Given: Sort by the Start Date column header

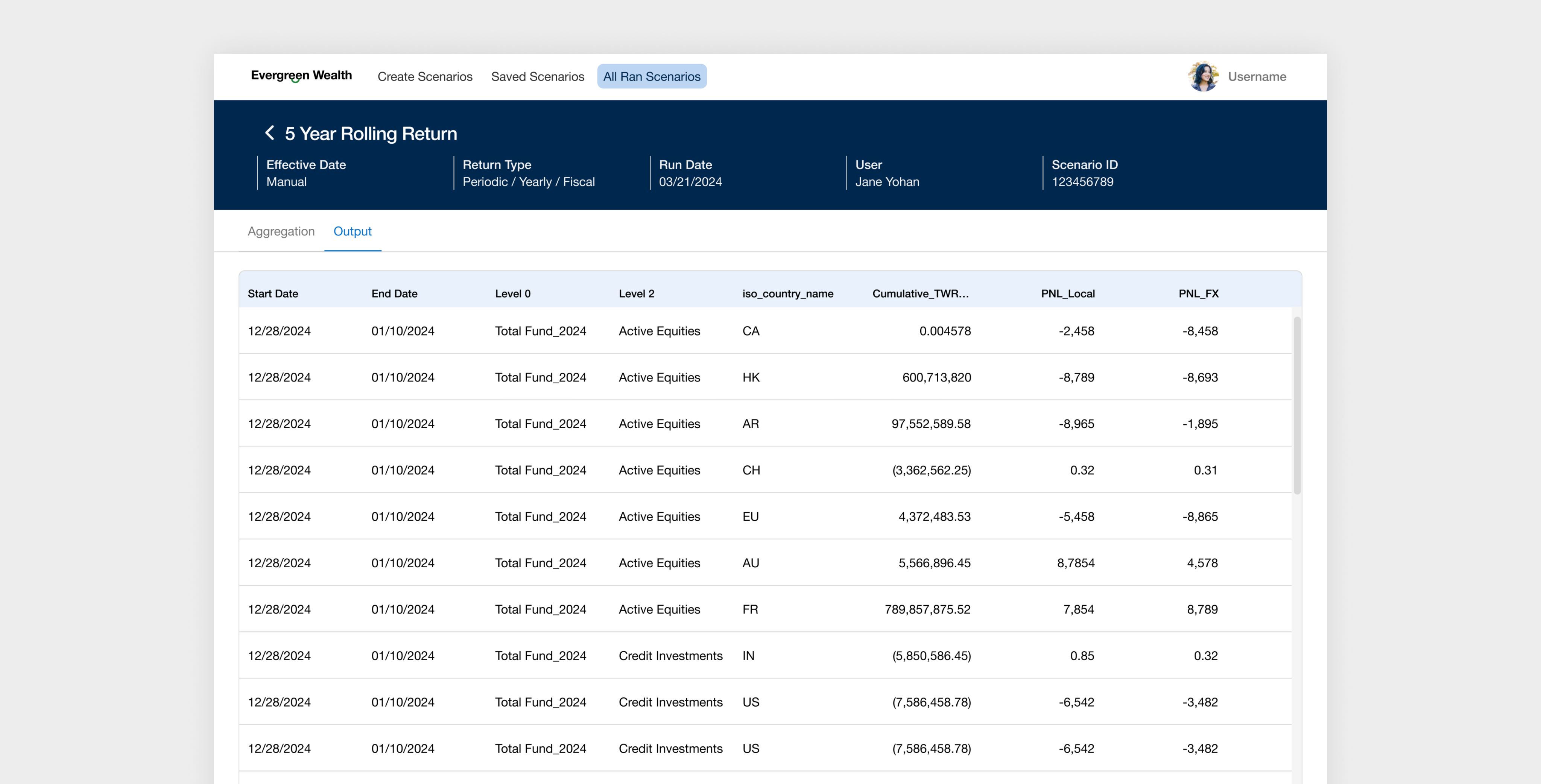Looking at the screenshot, I should 273,294.
